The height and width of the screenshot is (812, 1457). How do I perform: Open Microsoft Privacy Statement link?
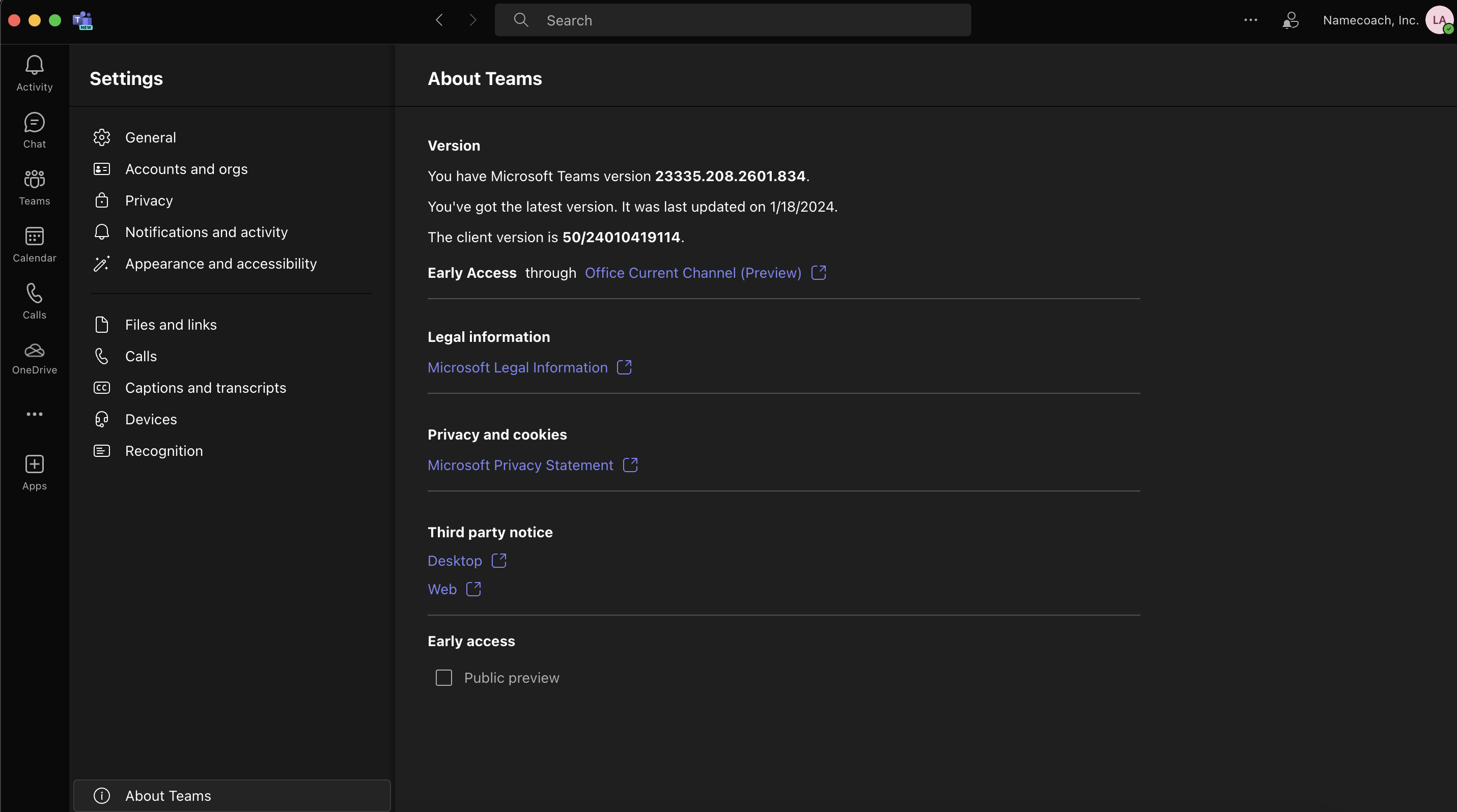520,465
